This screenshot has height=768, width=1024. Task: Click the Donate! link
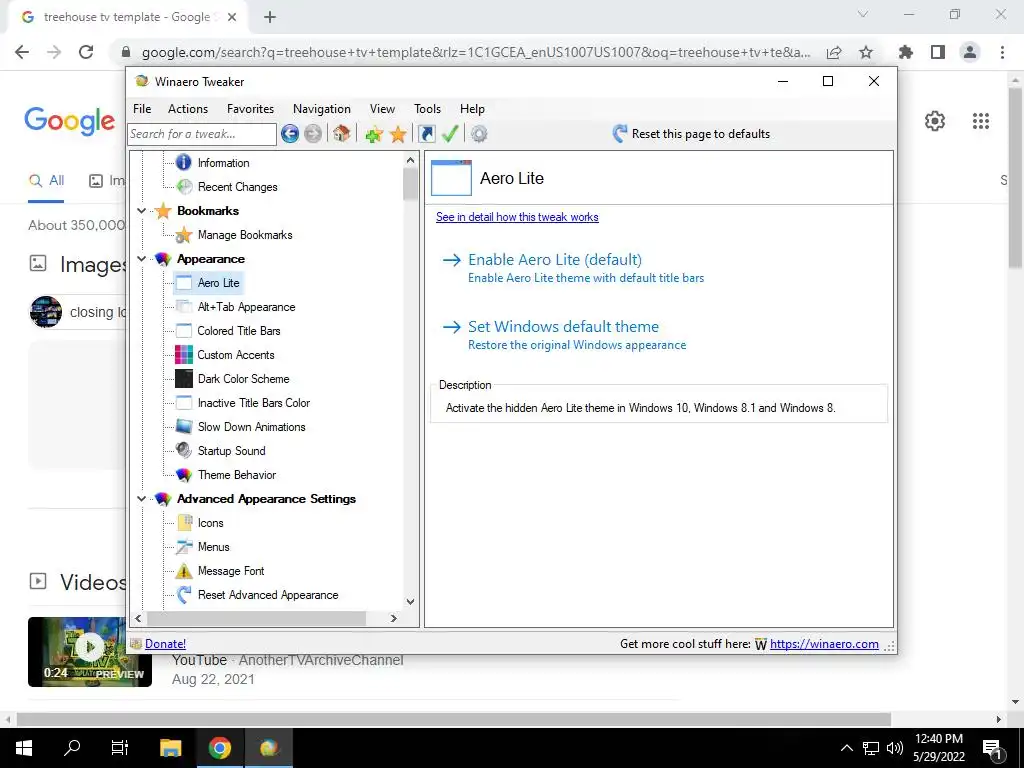(x=165, y=644)
